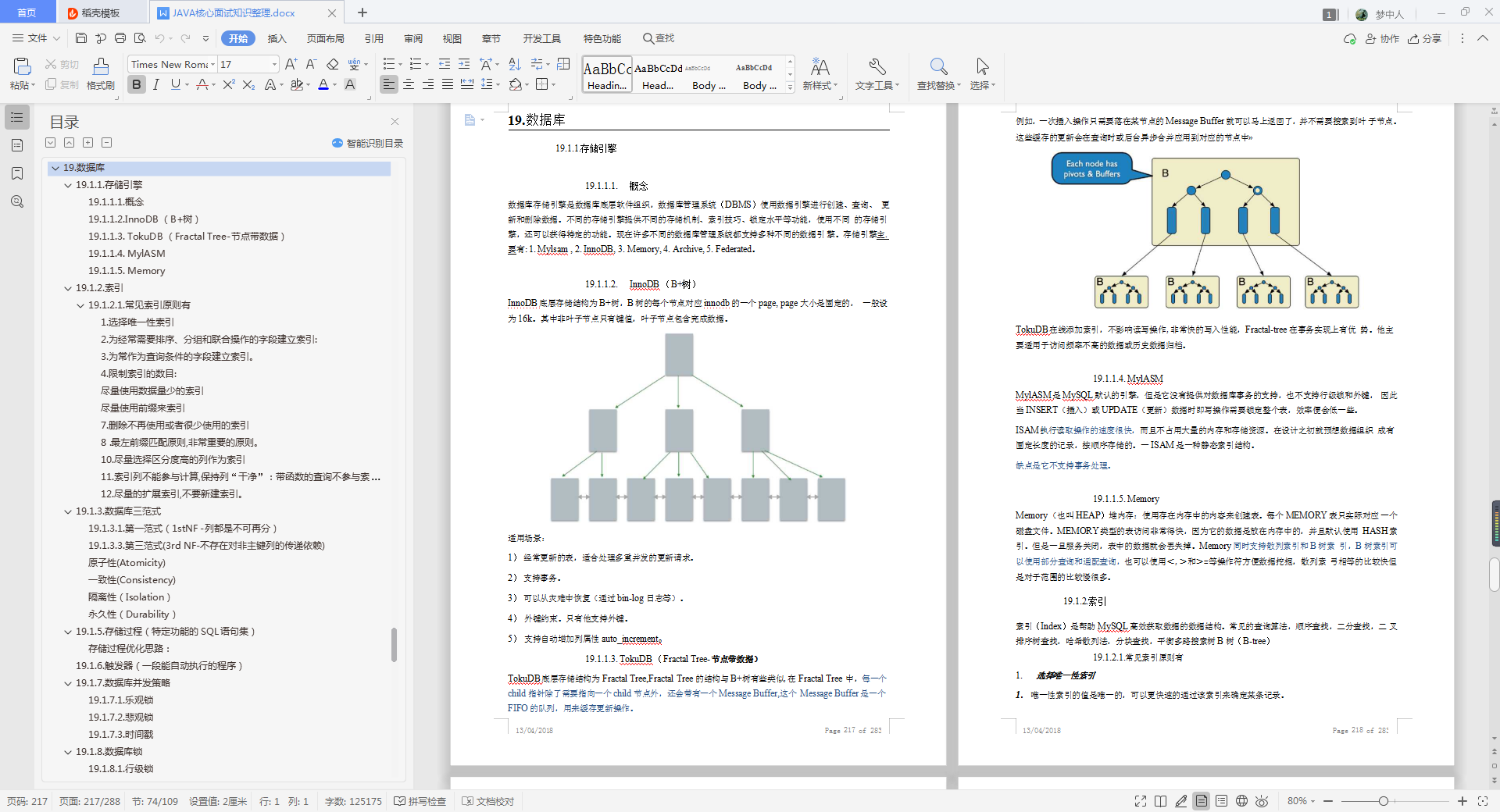Toggle center paragraph alignment
Screen dimensions: 1500x812
tap(409, 84)
